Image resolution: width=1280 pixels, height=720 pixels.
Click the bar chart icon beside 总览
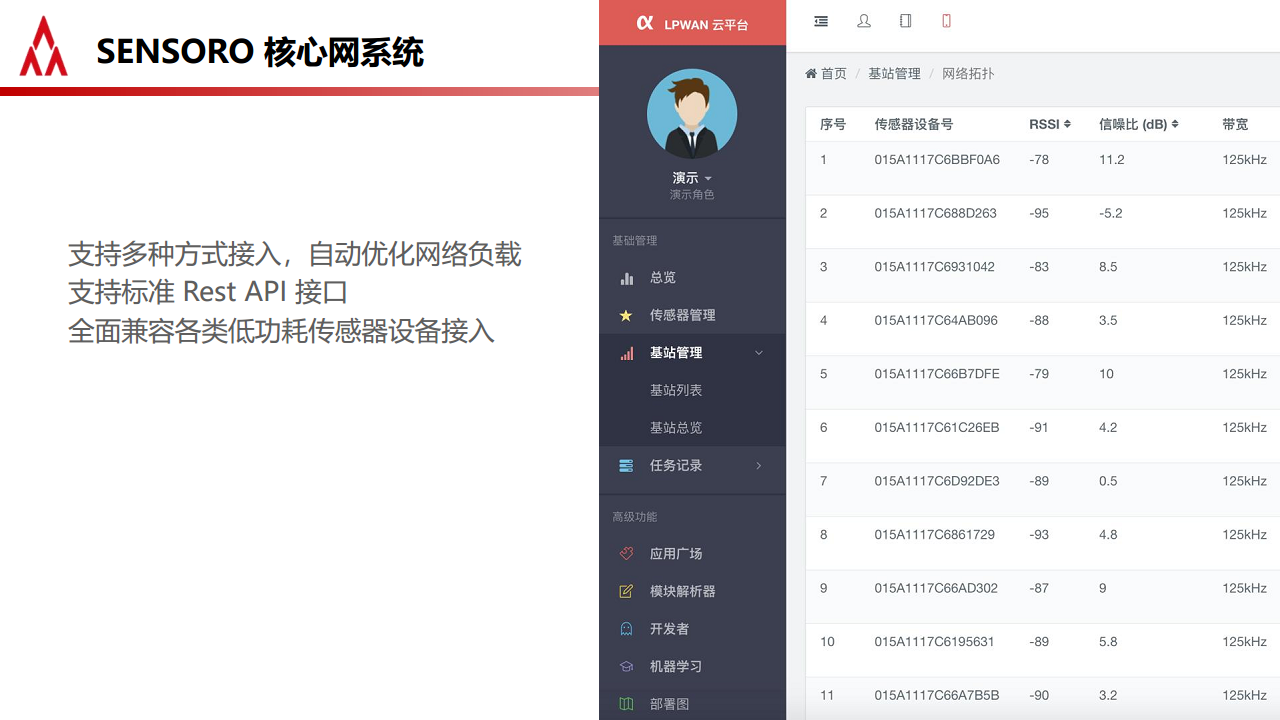[627, 278]
